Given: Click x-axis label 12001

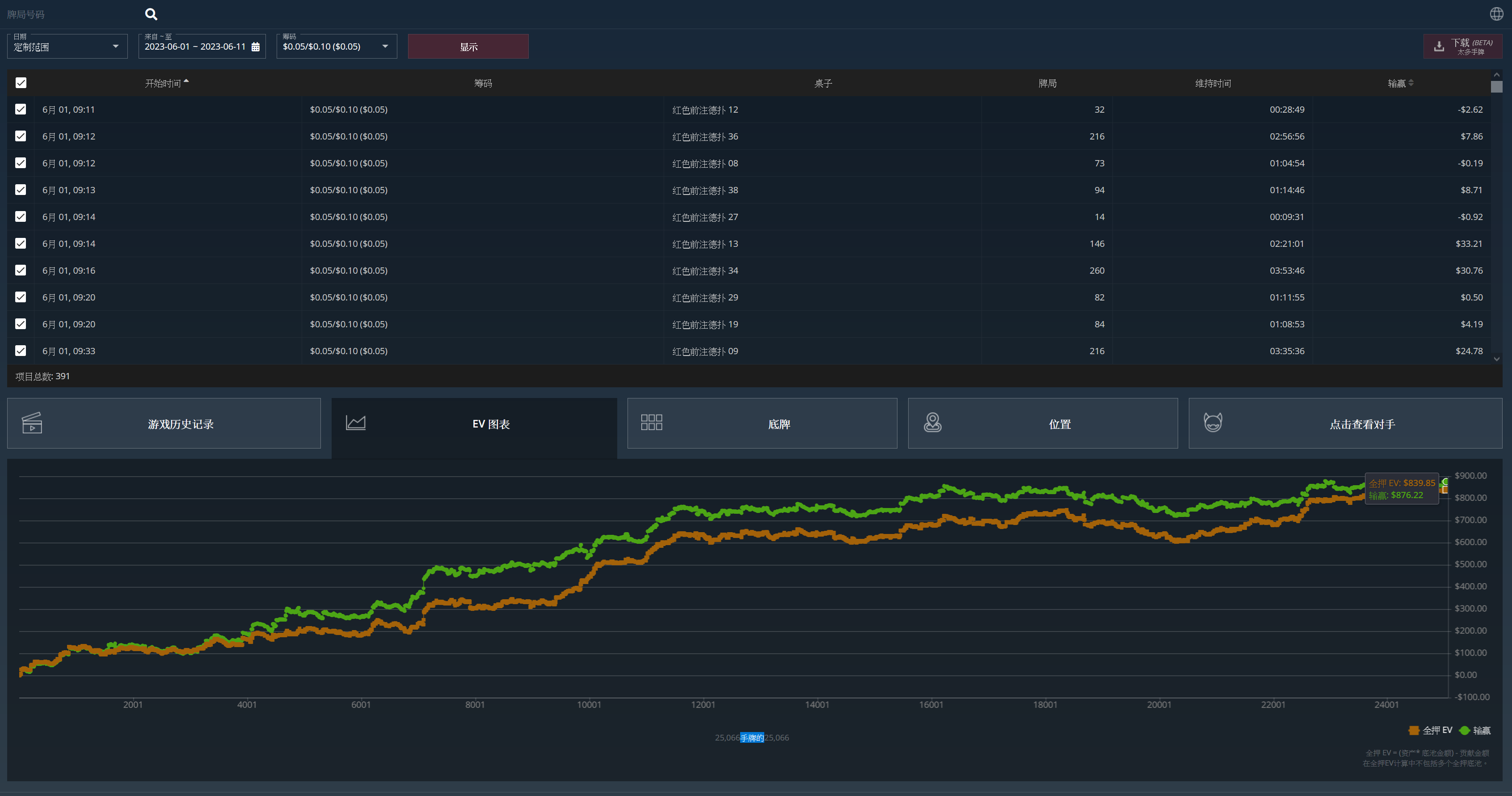Looking at the screenshot, I should tap(703, 704).
